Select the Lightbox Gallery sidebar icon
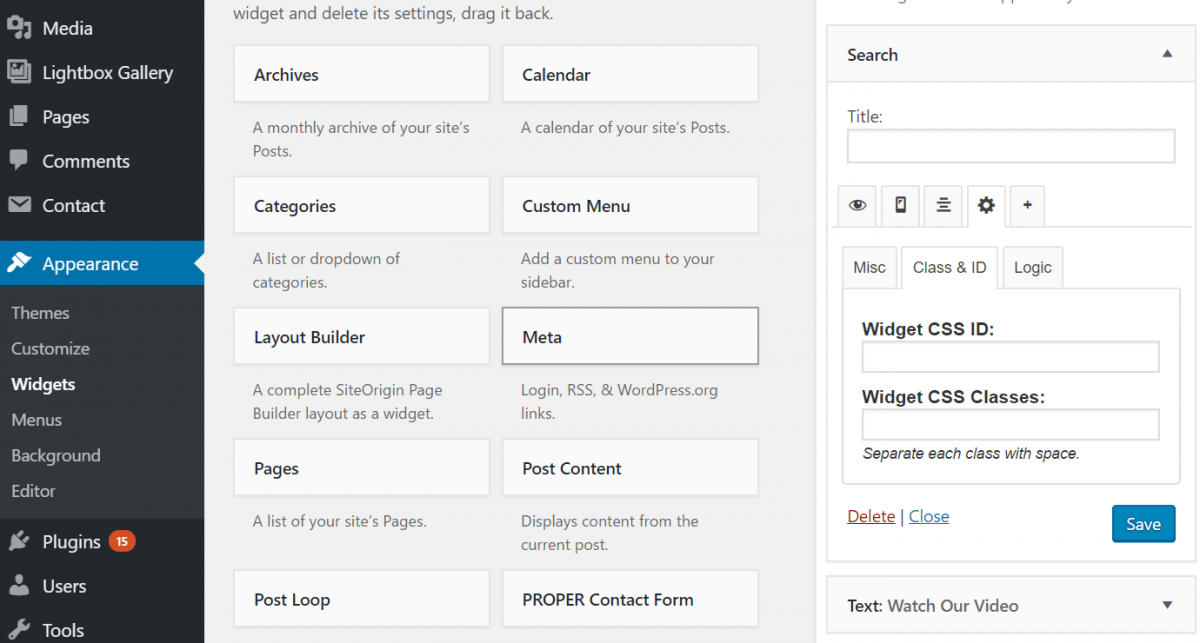 21,72
